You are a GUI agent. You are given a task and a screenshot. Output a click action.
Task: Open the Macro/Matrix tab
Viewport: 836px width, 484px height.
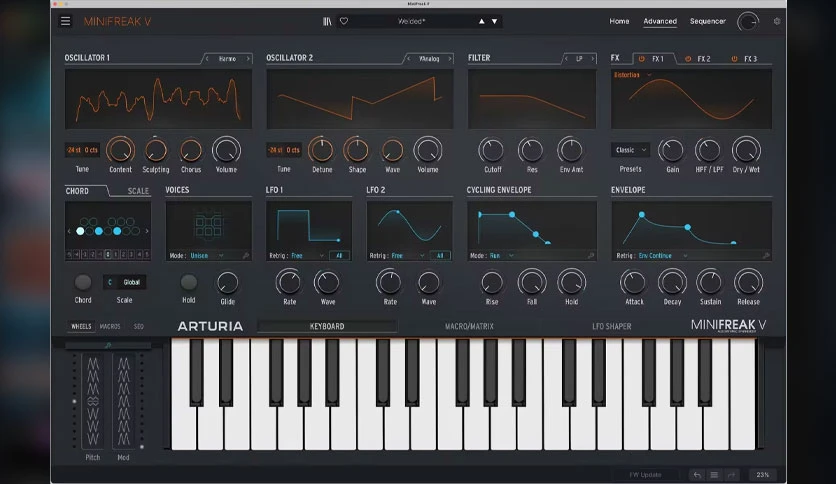tap(469, 326)
